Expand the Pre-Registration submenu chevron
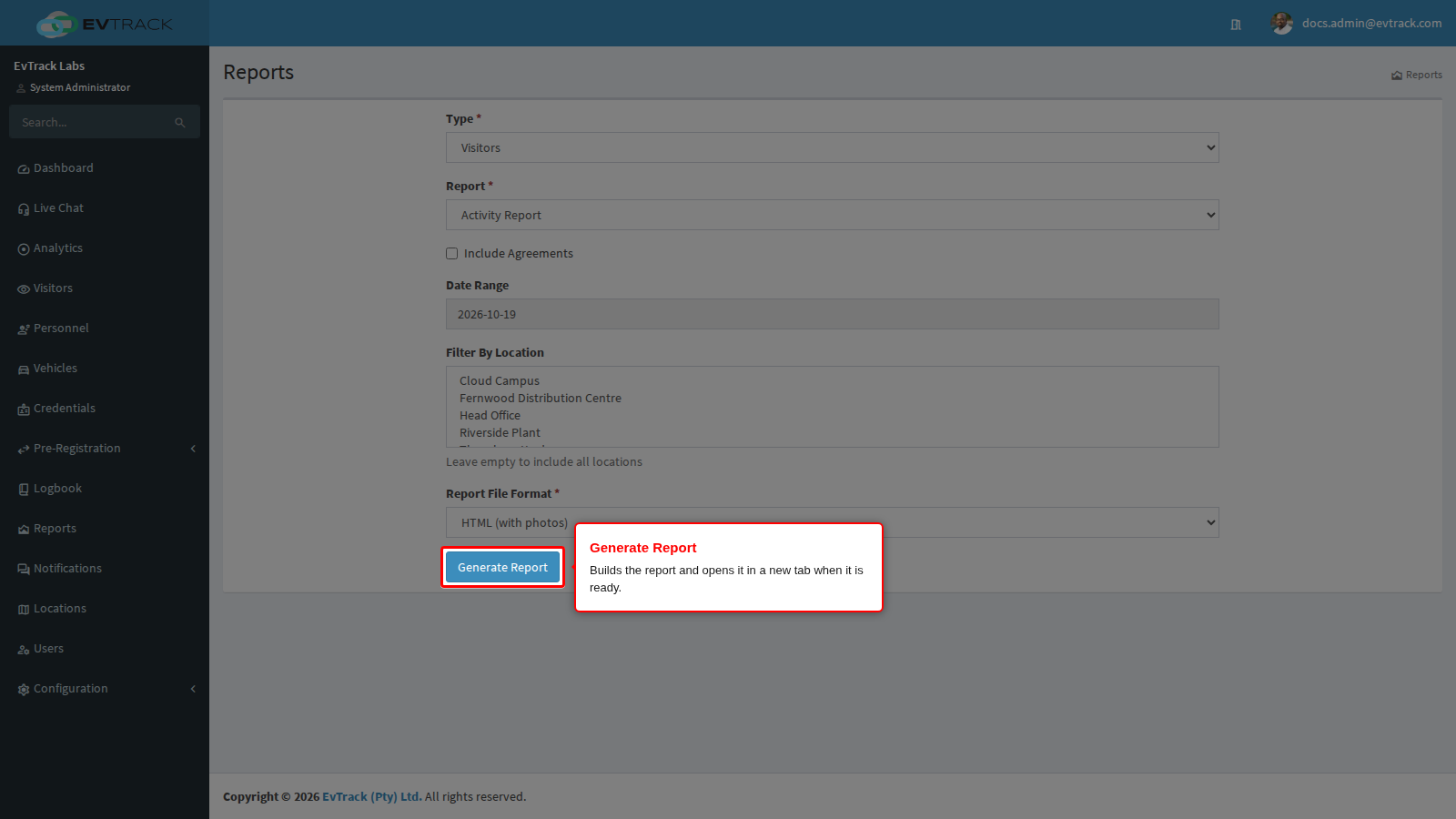The image size is (1456, 819). tap(193, 449)
